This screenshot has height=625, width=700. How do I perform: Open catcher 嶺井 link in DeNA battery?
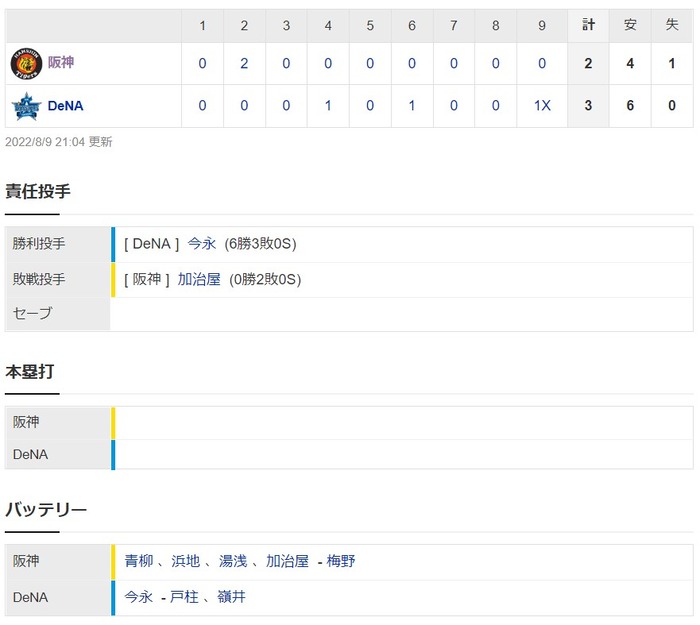(232, 597)
